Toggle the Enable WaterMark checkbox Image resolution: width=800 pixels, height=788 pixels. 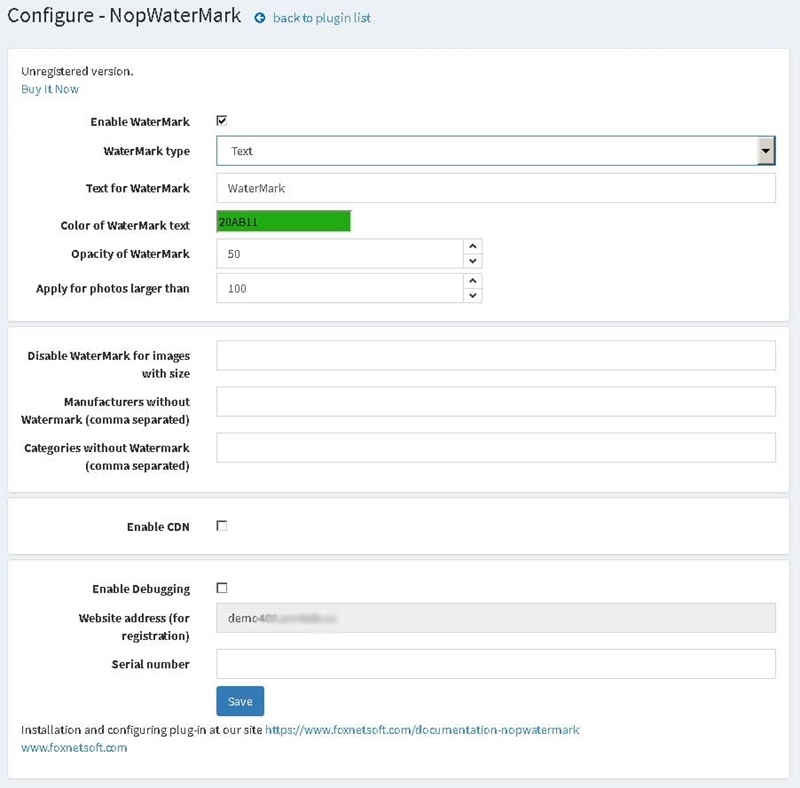[221, 120]
